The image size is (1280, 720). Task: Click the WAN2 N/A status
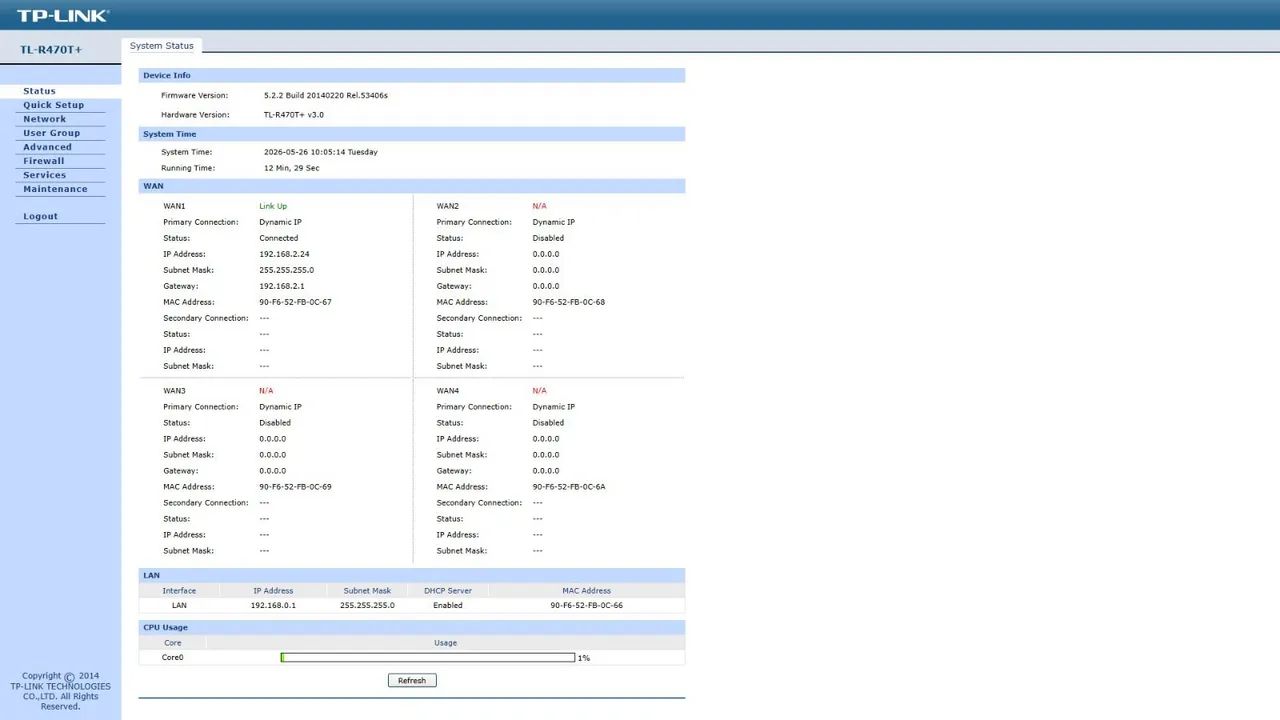pos(540,206)
